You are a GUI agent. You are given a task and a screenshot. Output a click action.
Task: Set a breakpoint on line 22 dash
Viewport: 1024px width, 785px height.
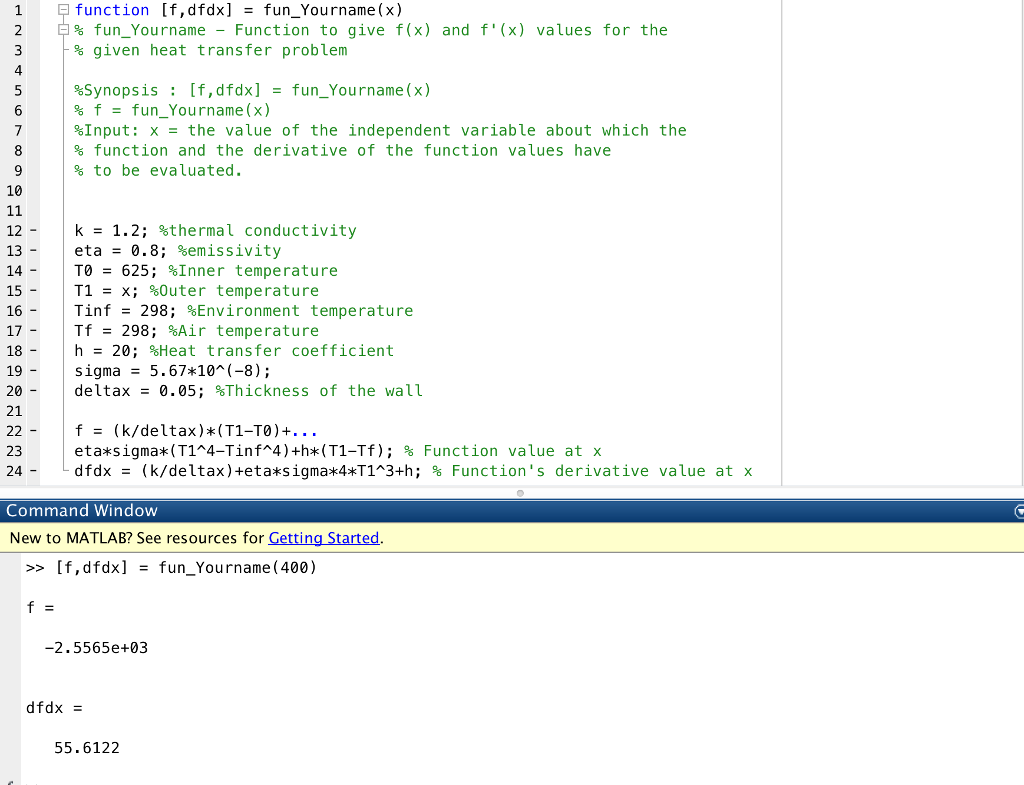[x=33, y=431]
